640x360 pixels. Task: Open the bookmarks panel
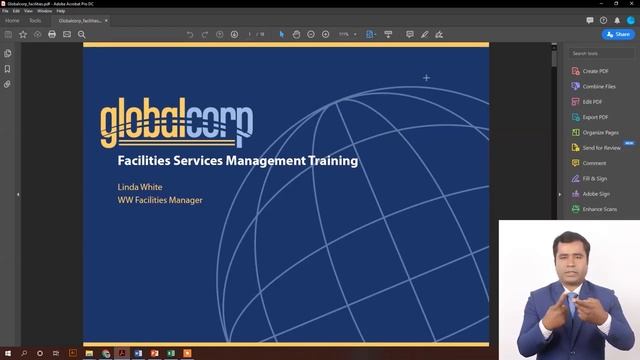point(7,69)
